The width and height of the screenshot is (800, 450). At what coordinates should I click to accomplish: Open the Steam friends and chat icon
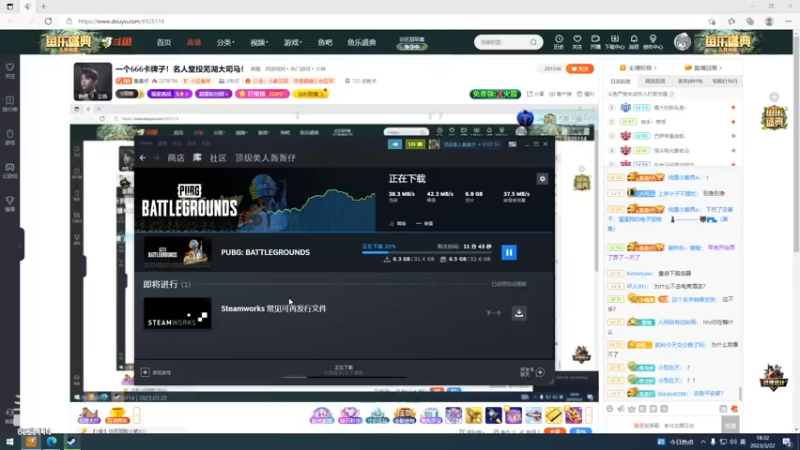click(x=540, y=372)
